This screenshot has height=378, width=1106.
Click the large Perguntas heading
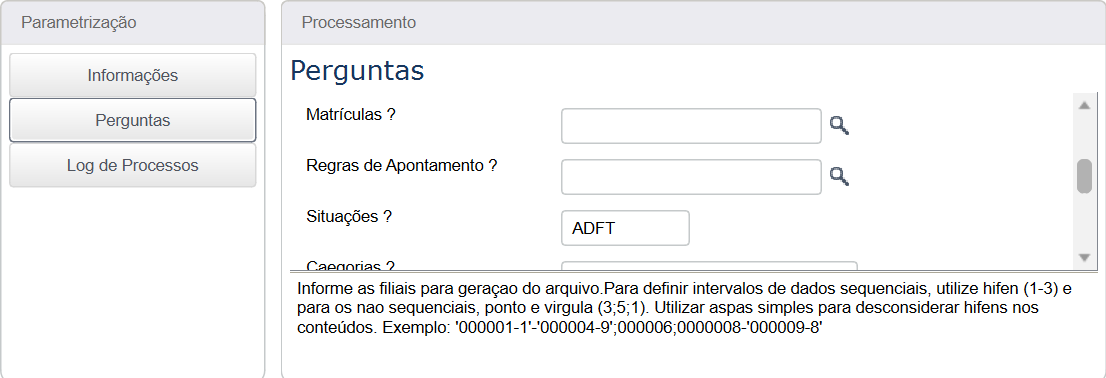(358, 71)
